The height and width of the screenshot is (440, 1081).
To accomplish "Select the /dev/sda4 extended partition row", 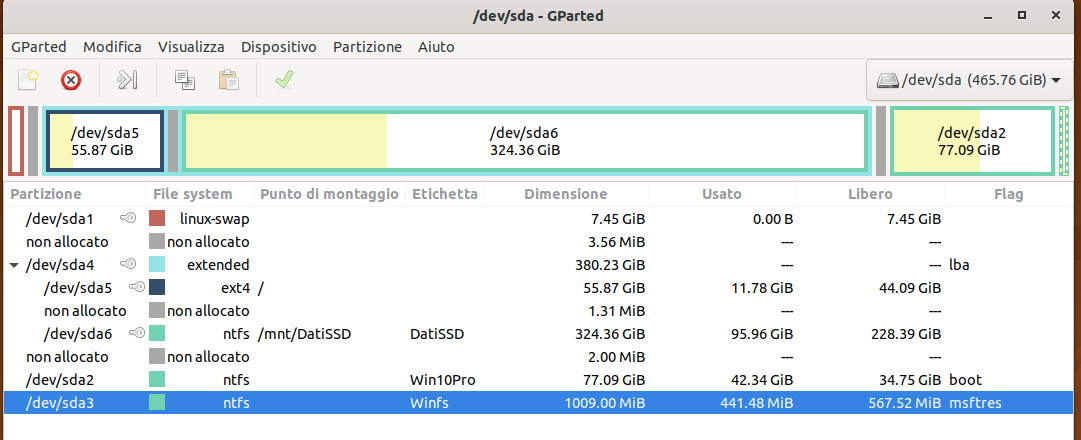I will coord(540,265).
